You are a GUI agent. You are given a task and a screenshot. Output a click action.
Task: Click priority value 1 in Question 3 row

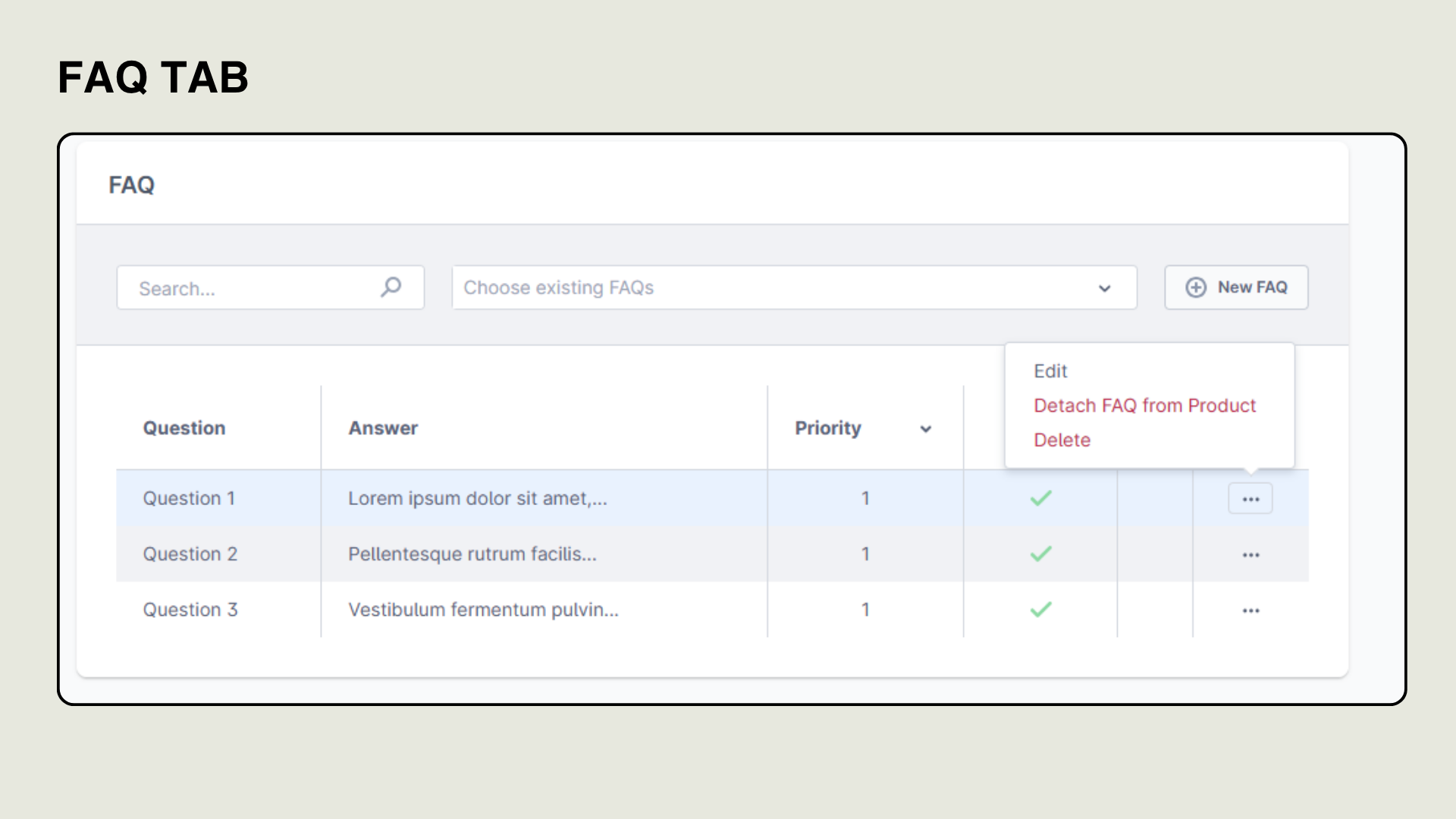click(865, 609)
